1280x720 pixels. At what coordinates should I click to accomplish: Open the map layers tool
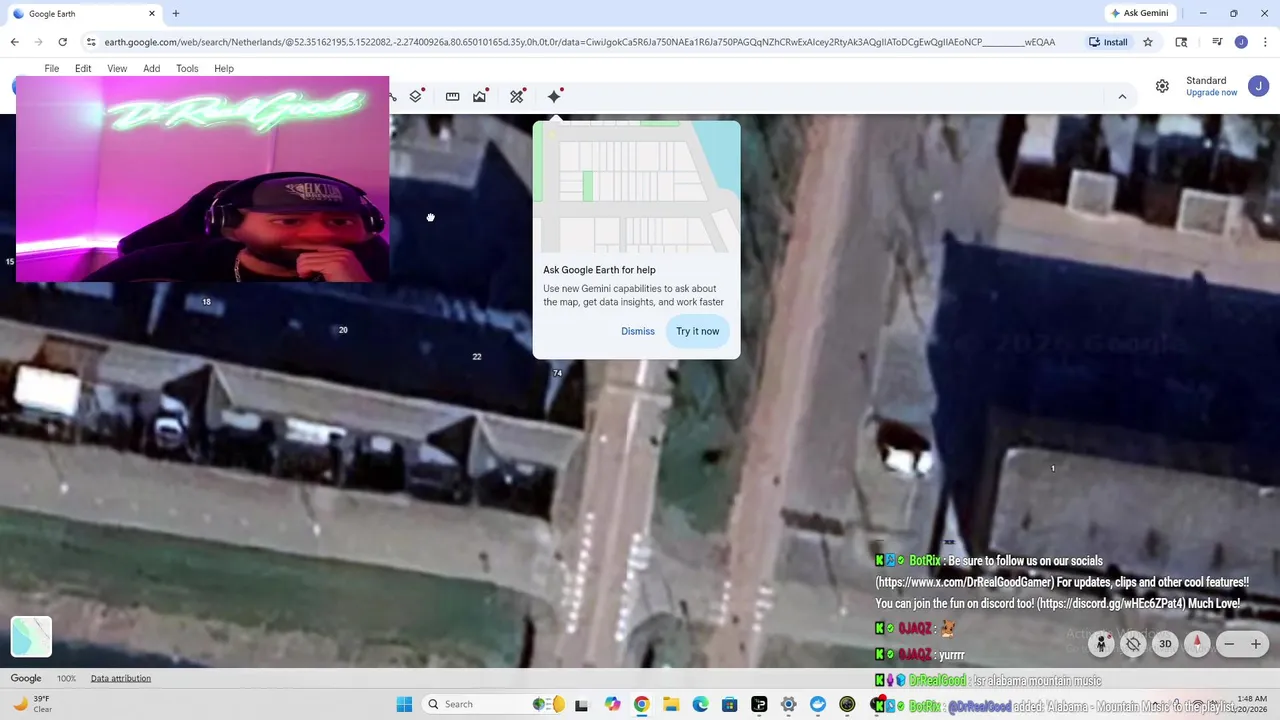pos(416,96)
